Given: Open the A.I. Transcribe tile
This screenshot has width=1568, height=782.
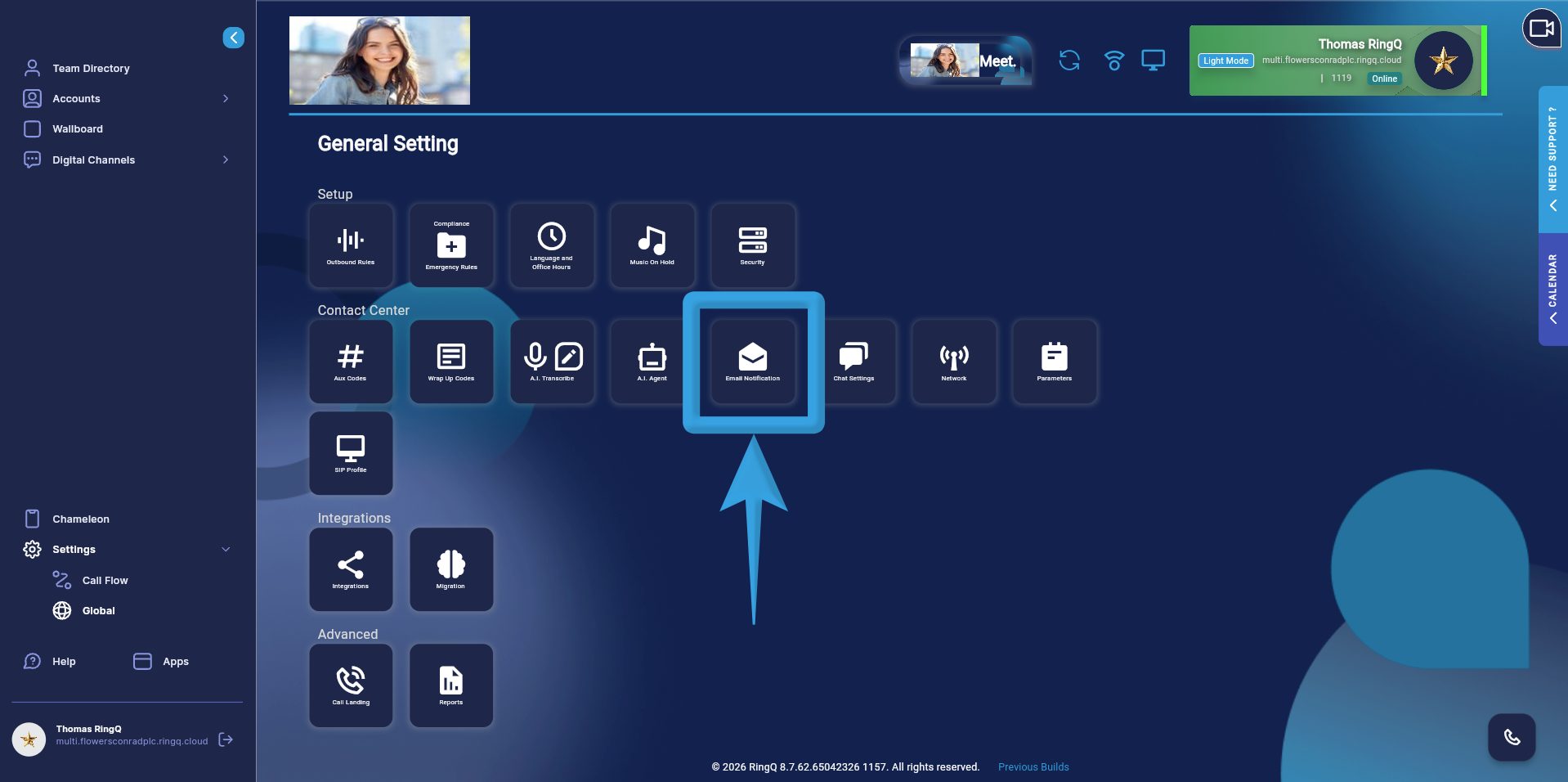Looking at the screenshot, I should tap(553, 362).
